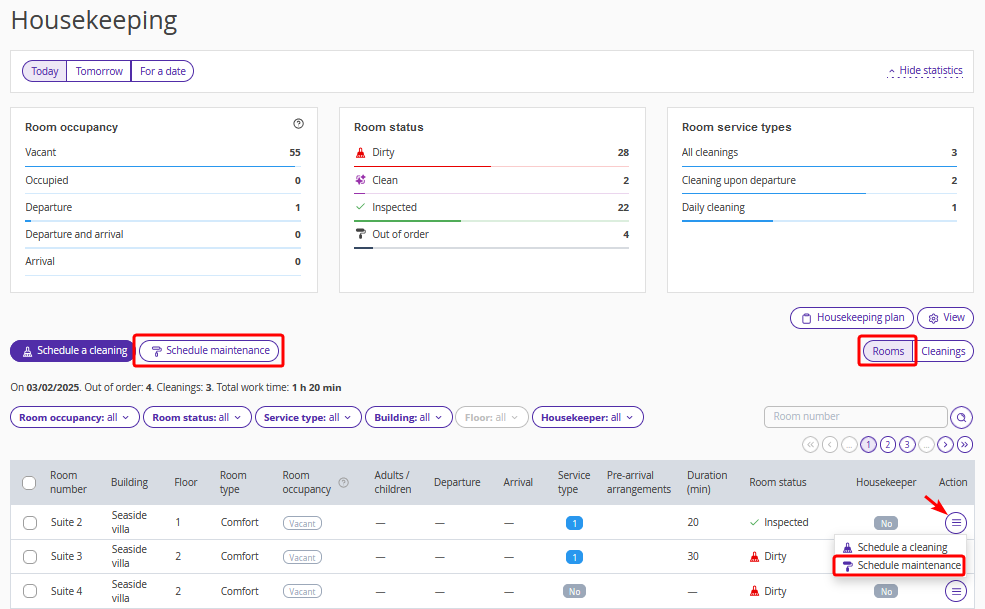Go to the next page arrow

(945, 444)
